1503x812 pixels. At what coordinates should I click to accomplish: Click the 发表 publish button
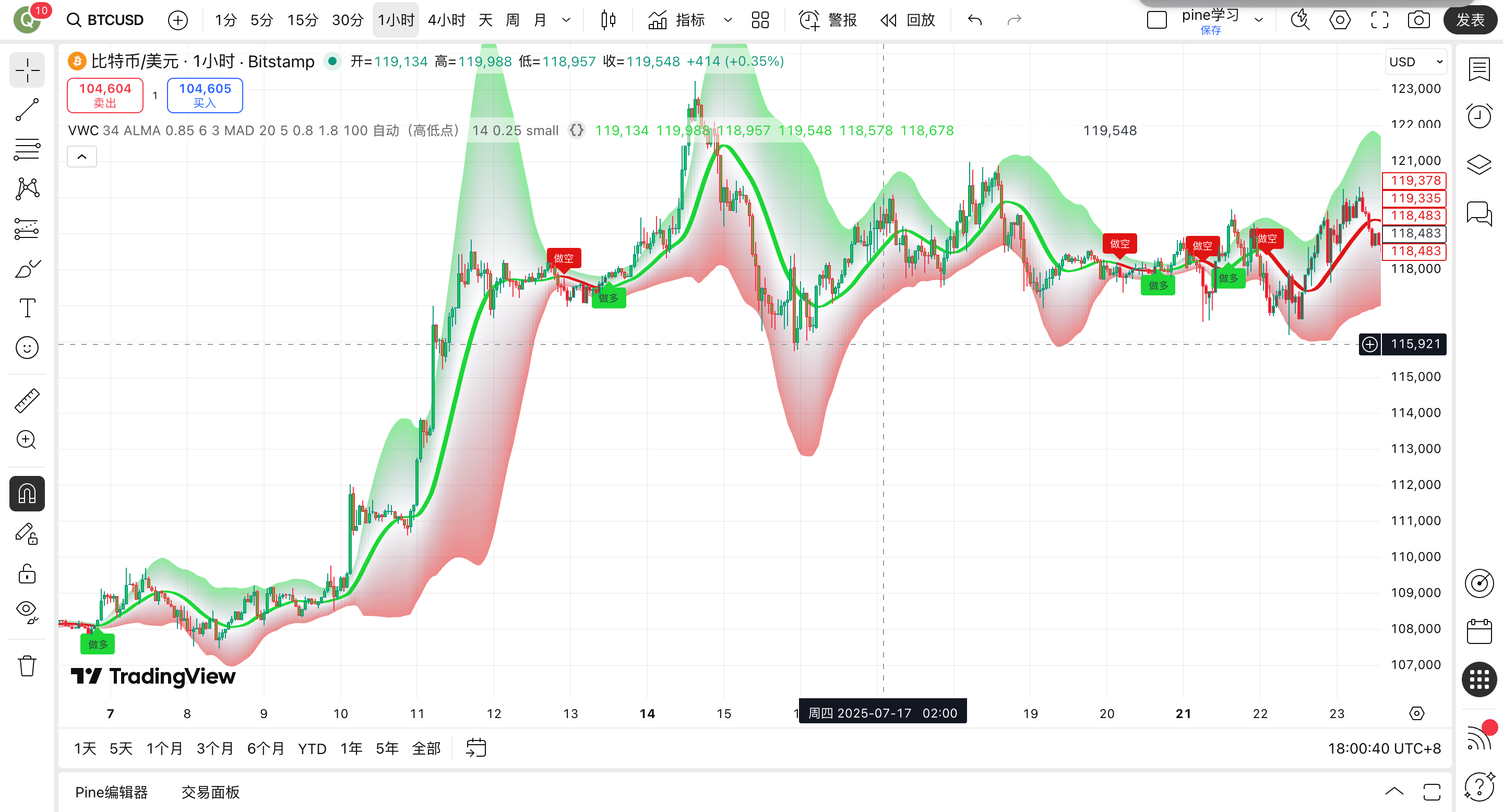[1469, 20]
